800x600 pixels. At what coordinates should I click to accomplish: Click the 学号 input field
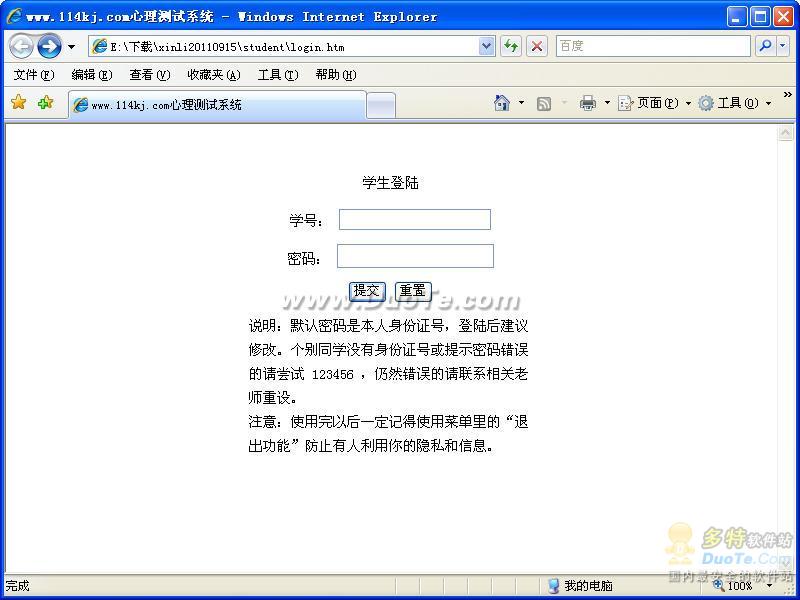(415, 219)
